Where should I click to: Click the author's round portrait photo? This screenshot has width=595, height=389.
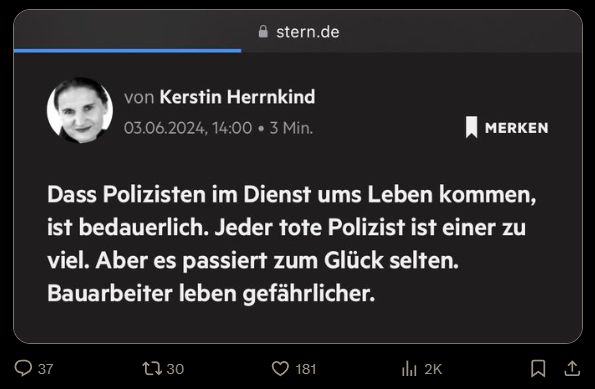click(x=80, y=110)
